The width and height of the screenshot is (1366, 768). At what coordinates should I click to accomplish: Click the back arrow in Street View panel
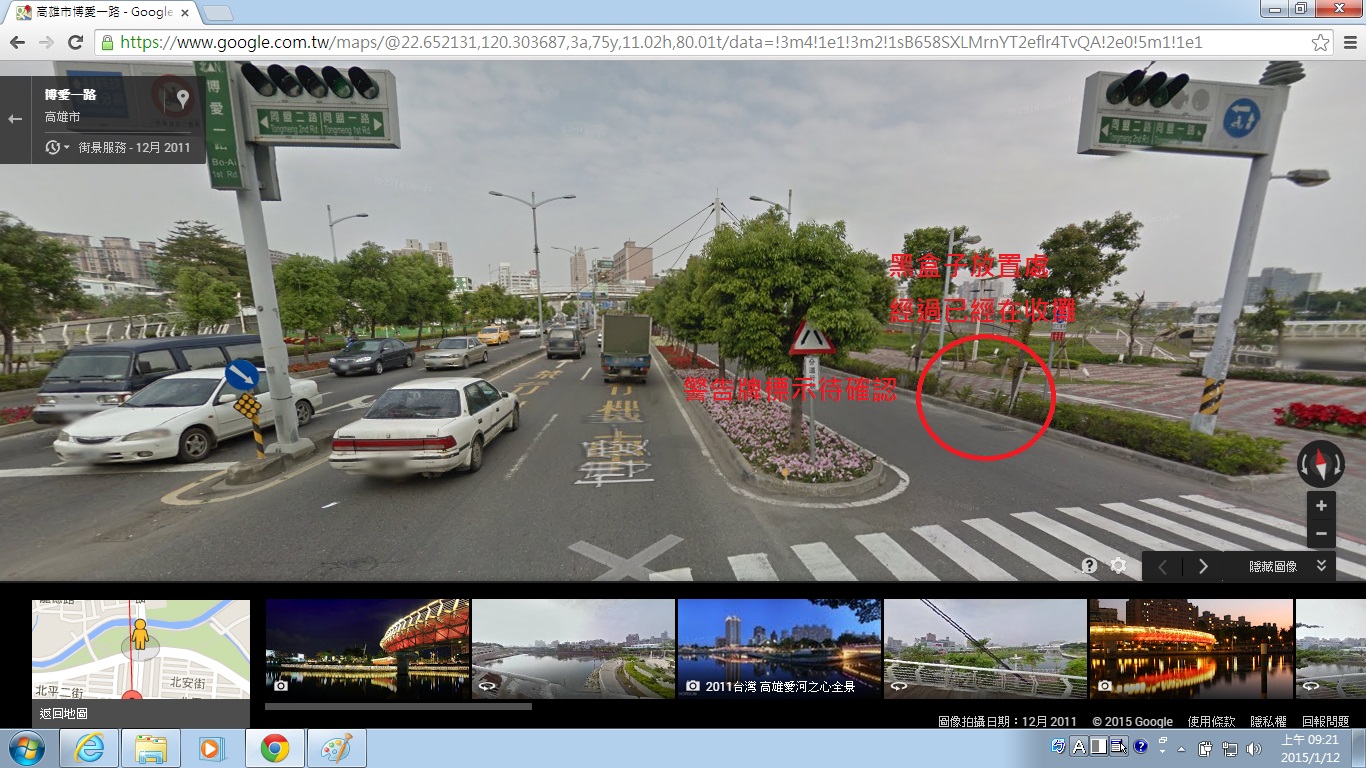[x=15, y=119]
